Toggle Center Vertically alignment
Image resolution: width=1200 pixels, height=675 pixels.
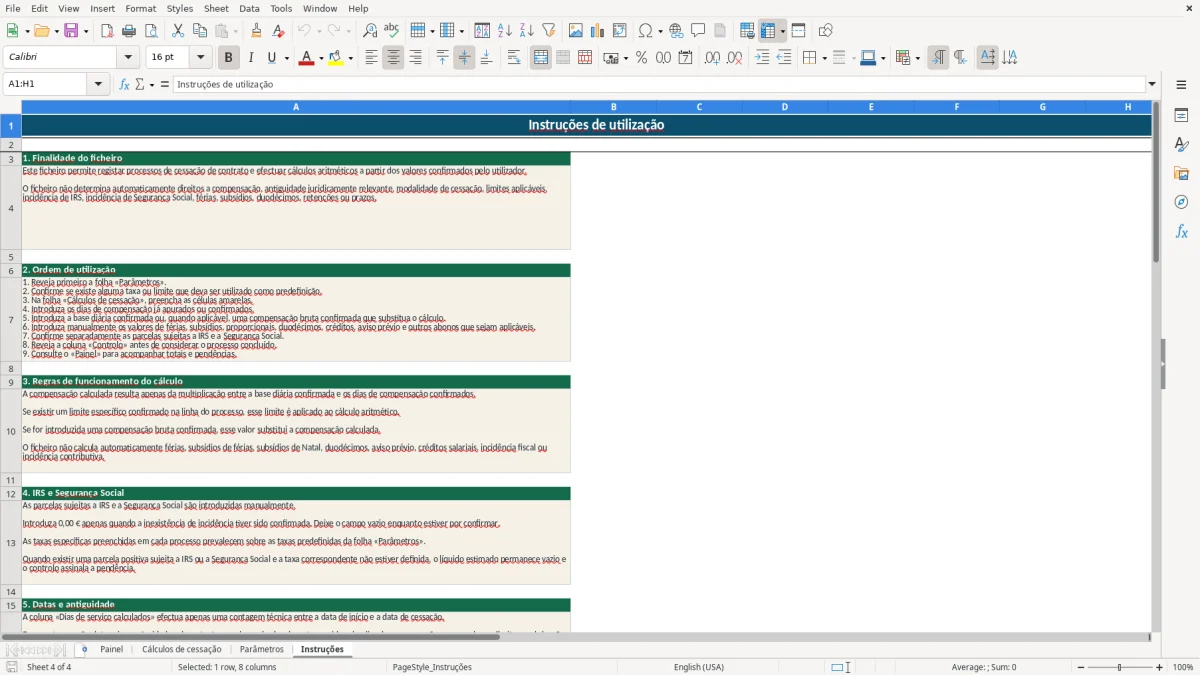coord(464,58)
